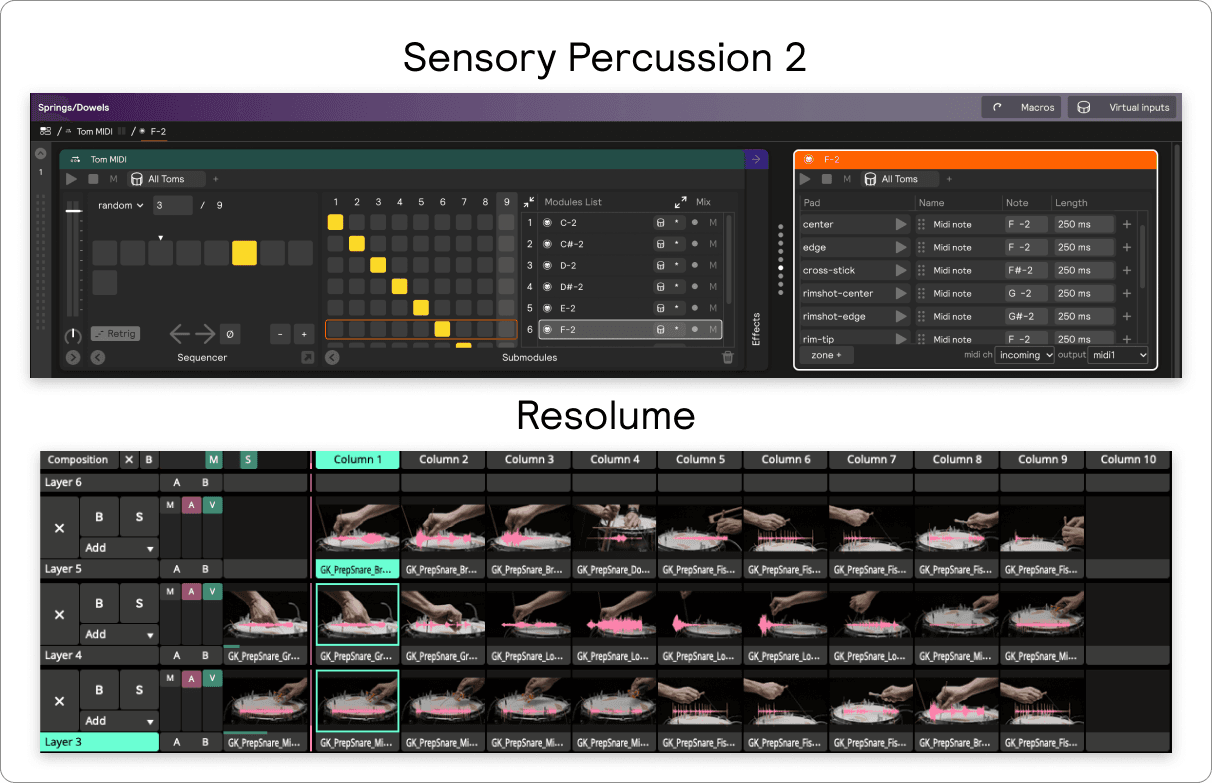Click the purple arrow on the Tom MIDI header
1212x783 pixels.
755,159
